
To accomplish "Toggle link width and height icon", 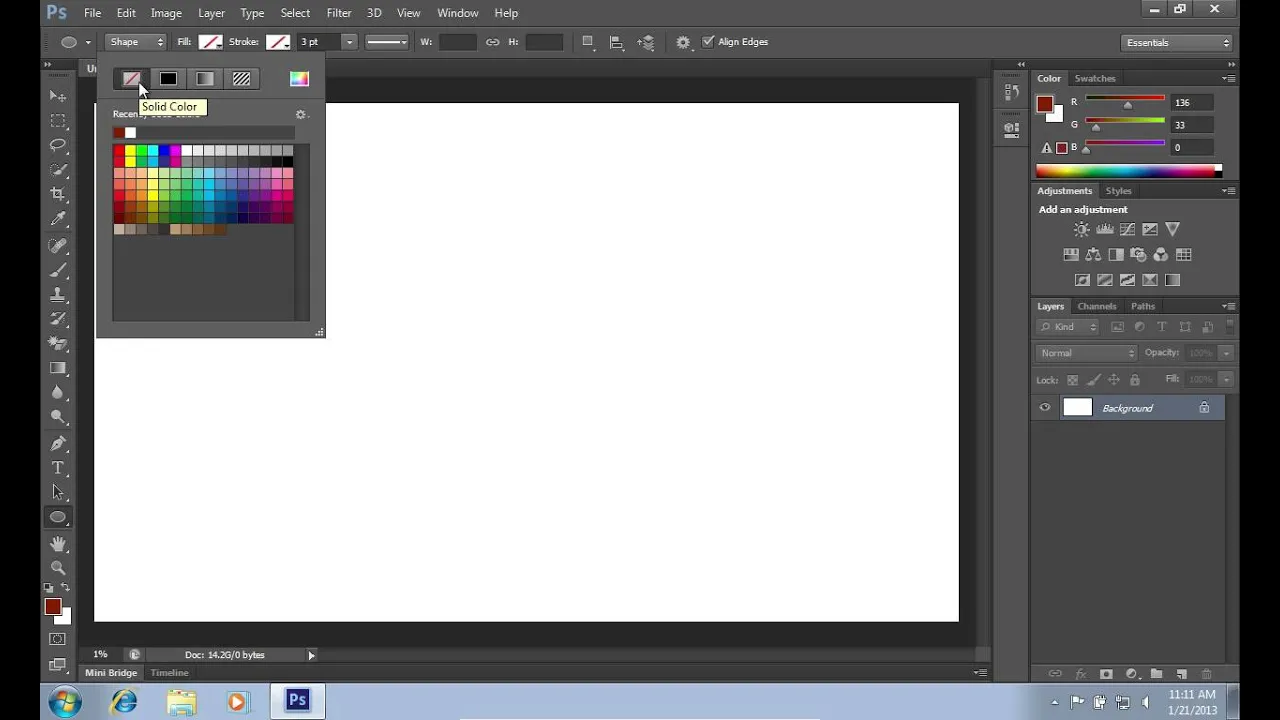I will pyautogui.click(x=492, y=42).
